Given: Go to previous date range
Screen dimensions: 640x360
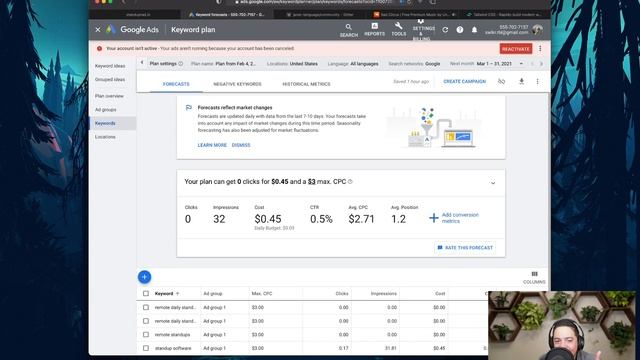Looking at the screenshot, I should 532,64.
